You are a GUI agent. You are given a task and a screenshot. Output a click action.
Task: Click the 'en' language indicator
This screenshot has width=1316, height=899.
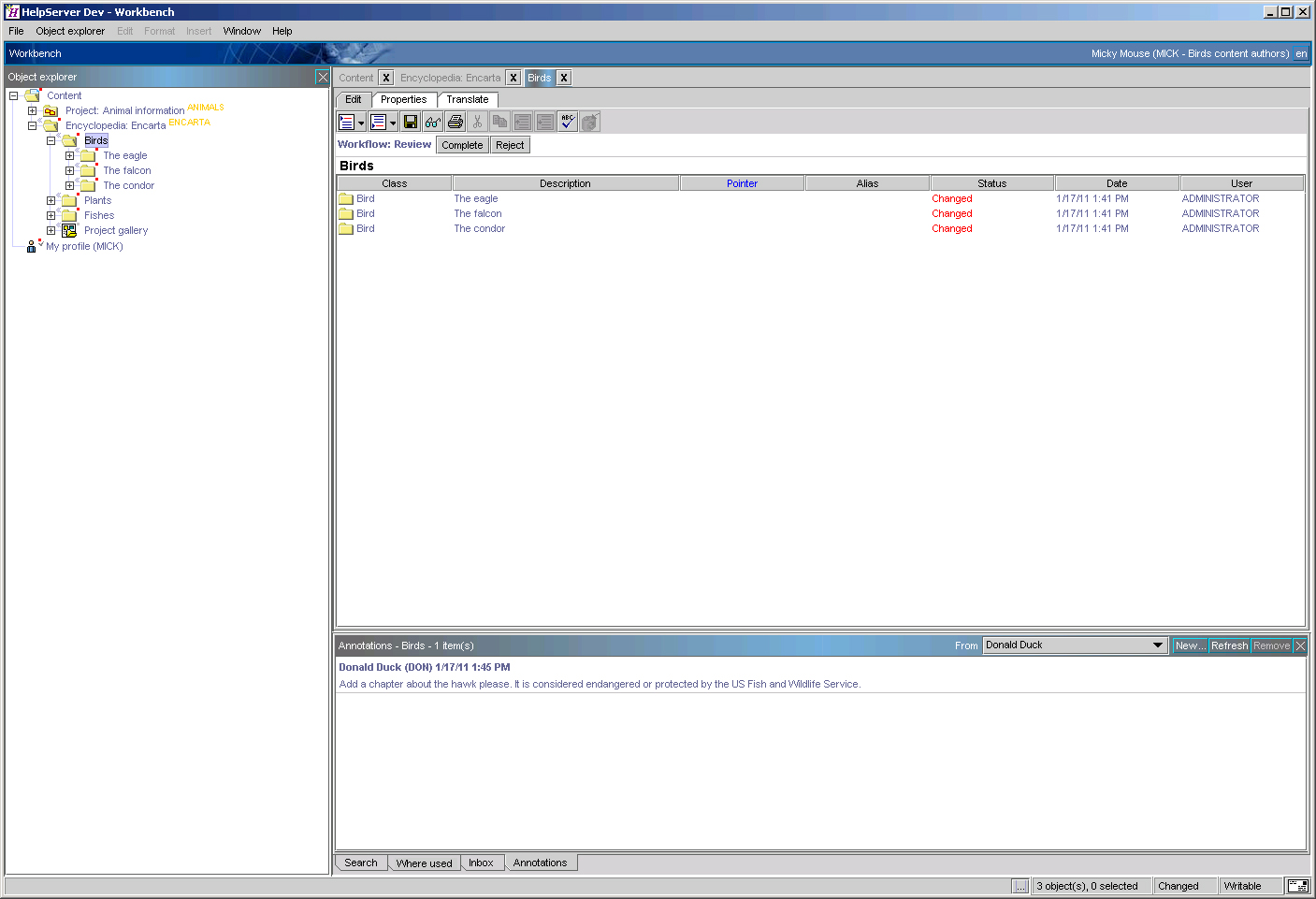1301,53
